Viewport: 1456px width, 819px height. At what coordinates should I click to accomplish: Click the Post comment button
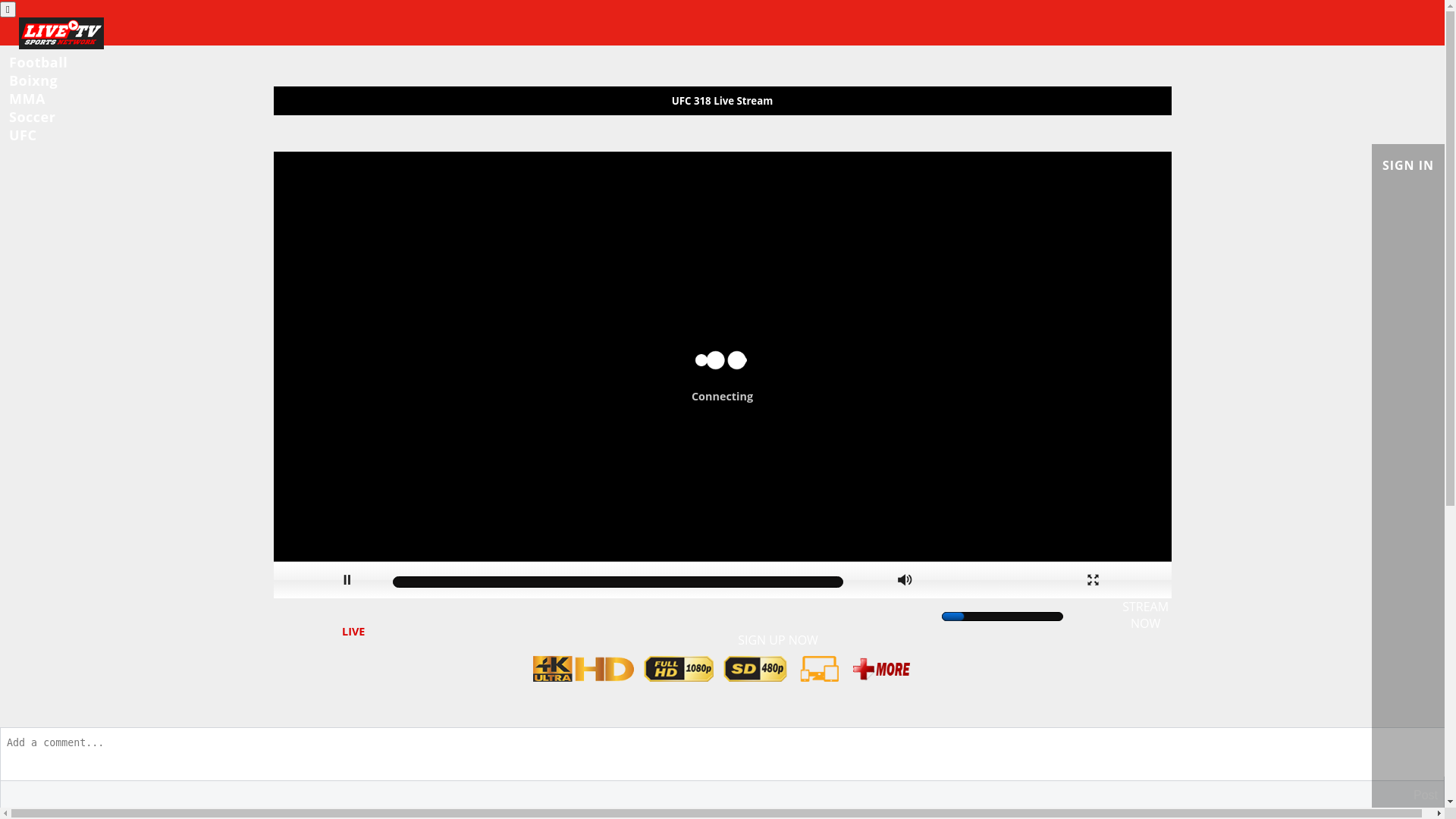point(1426,795)
